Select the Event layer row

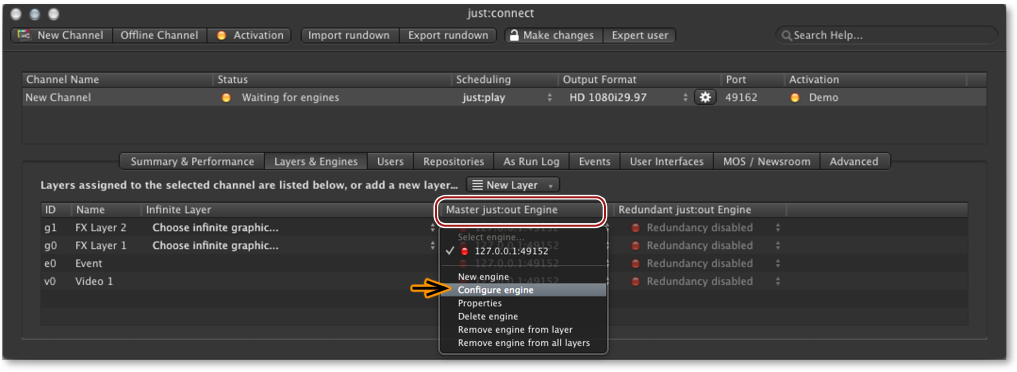(x=89, y=264)
